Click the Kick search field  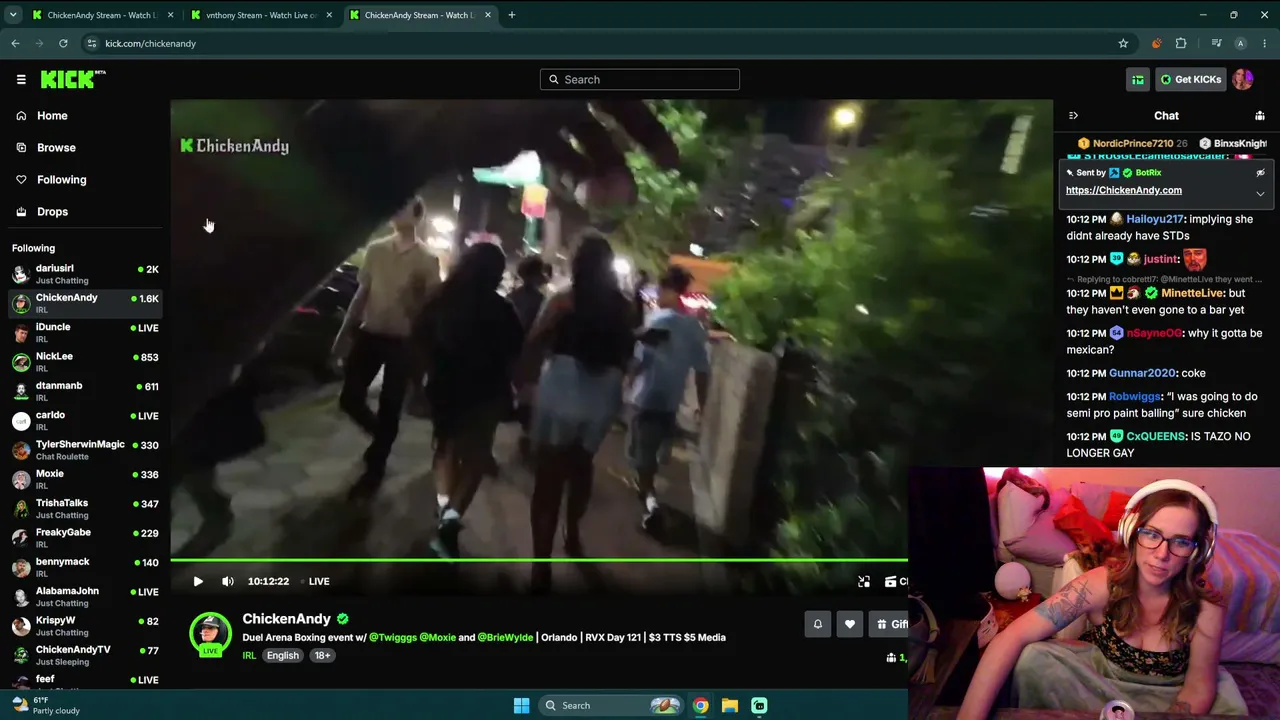click(x=640, y=79)
